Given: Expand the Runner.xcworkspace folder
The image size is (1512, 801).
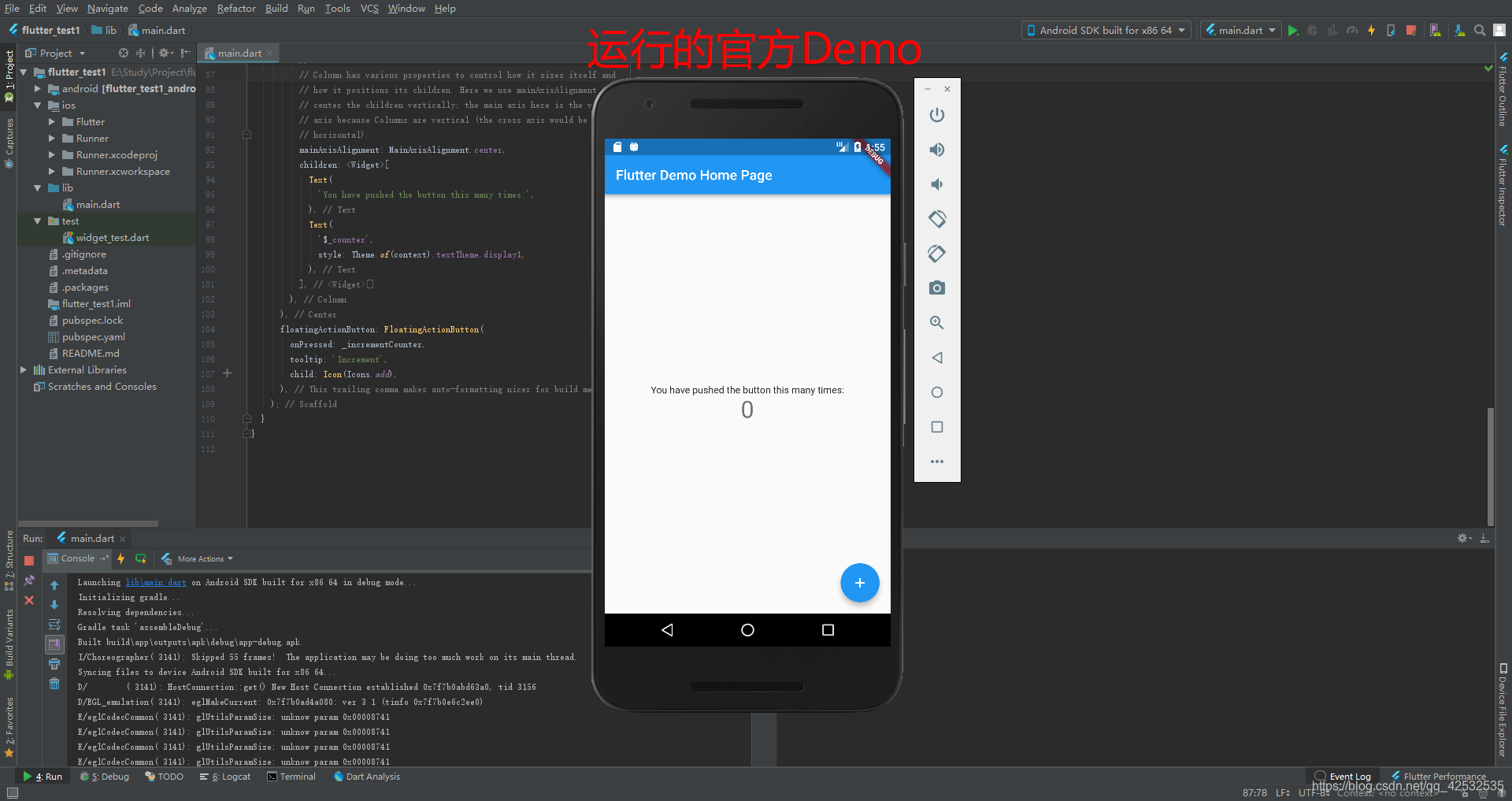Looking at the screenshot, I should [x=51, y=172].
